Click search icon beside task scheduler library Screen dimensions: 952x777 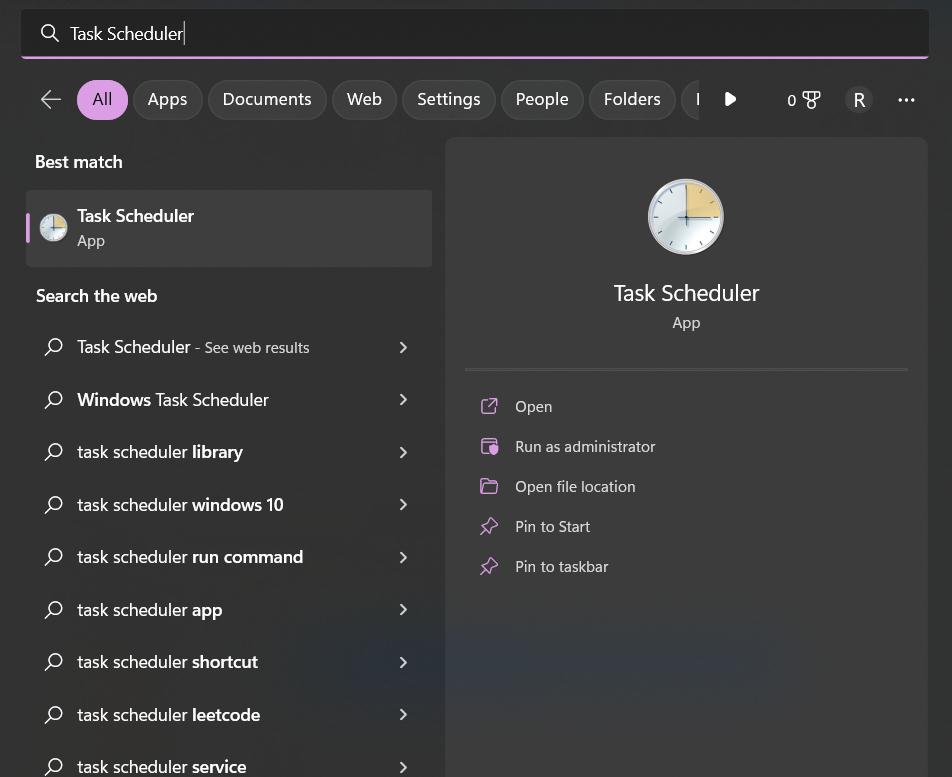click(x=53, y=452)
